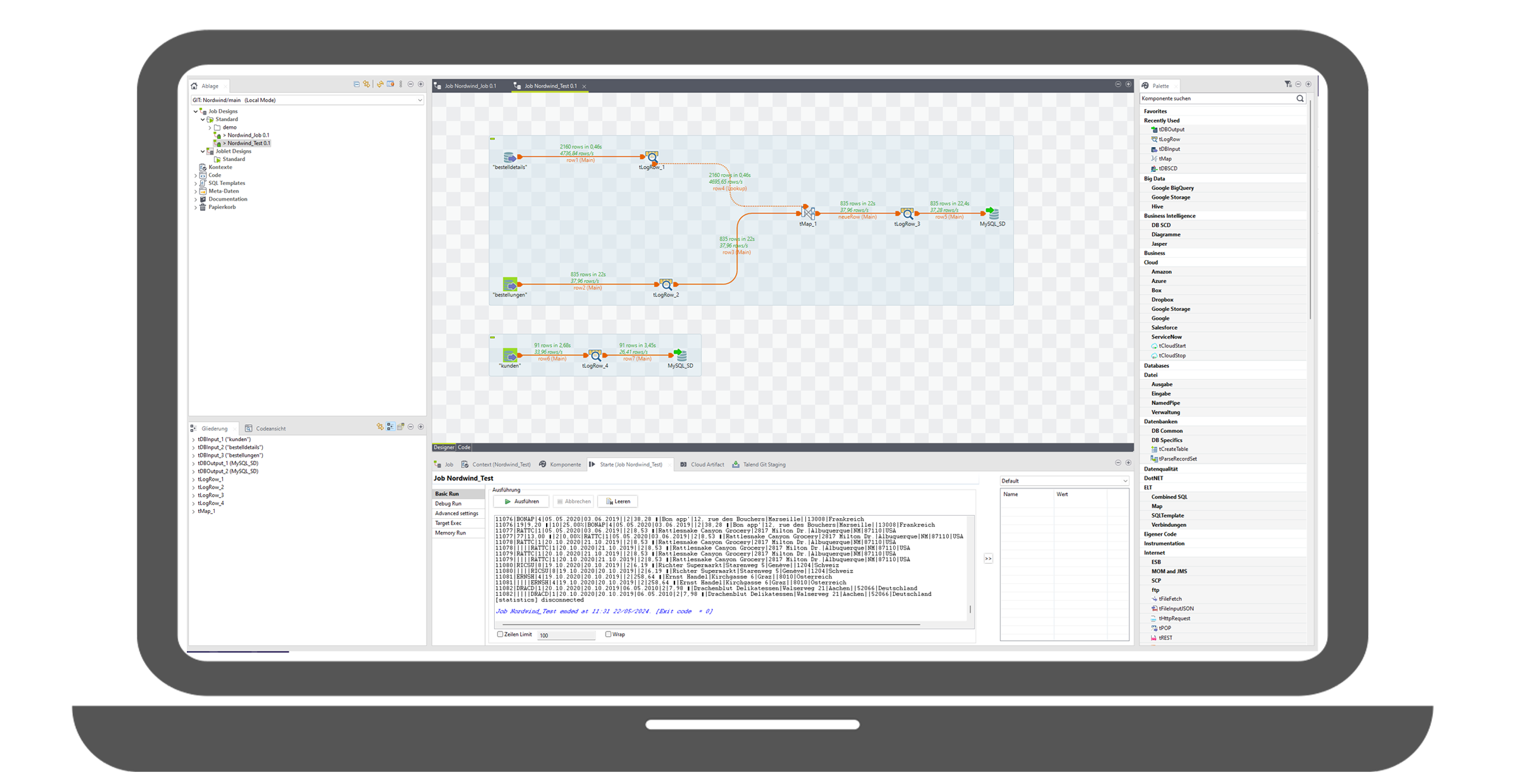
Task: Click the collapse-all icon in Ablage toolbar
Action: point(356,84)
